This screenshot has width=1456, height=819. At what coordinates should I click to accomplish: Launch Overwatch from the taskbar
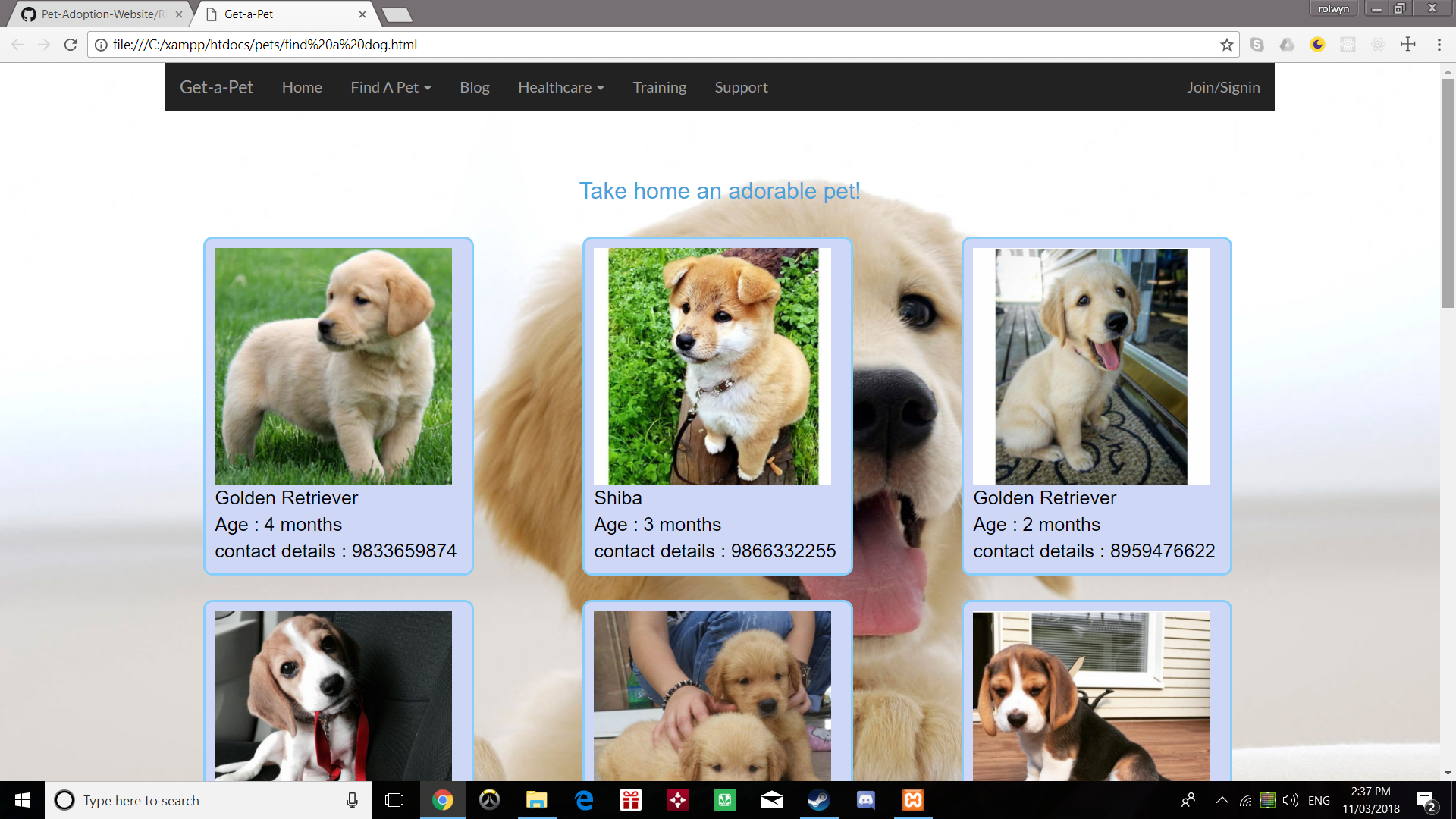tap(490, 800)
